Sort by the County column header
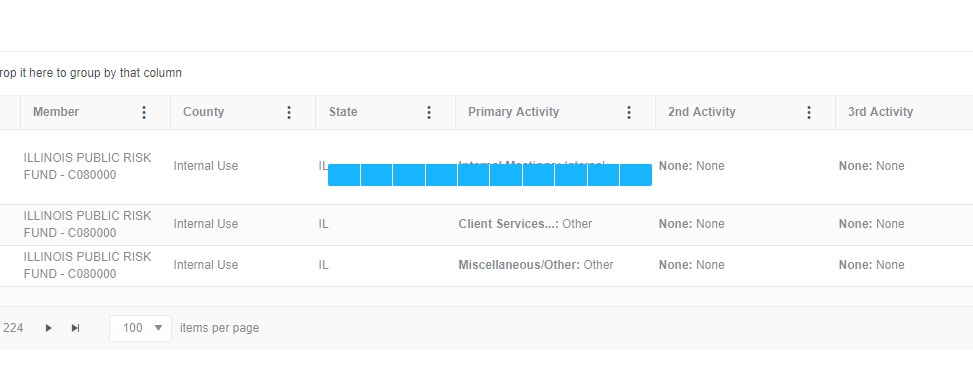 pyautogui.click(x=204, y=112)
